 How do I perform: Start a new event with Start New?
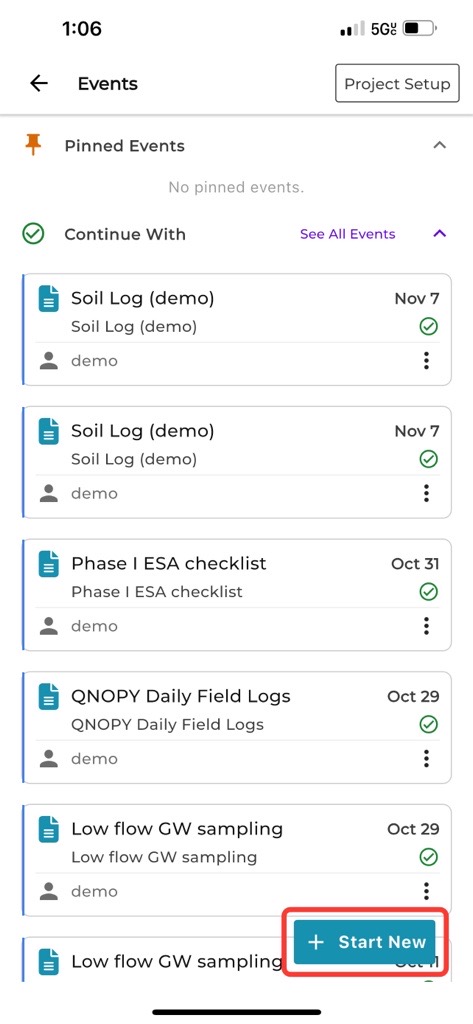pyautogui.click(x=364, y=942)
